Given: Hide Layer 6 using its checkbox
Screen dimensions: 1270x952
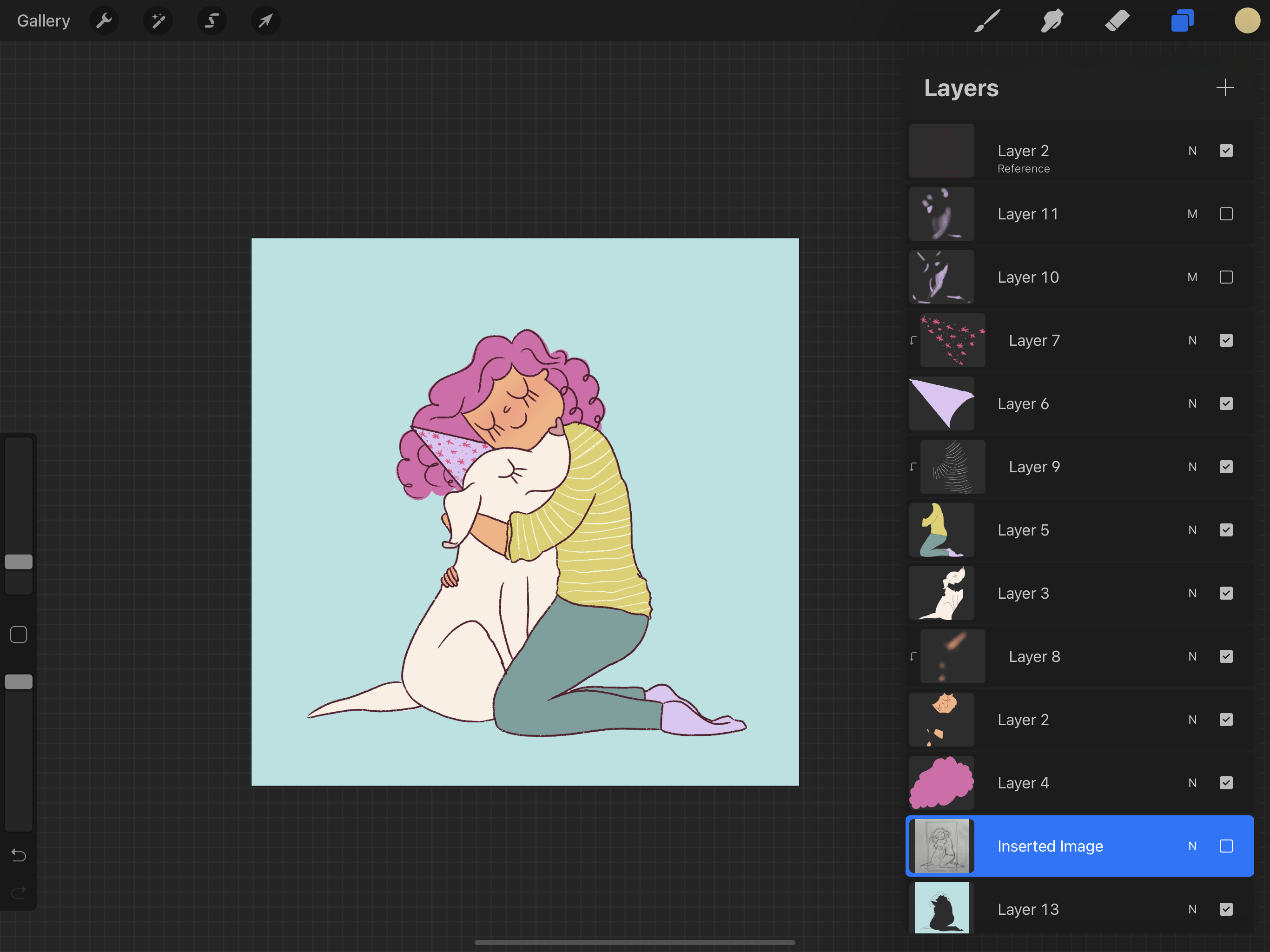Looking at the screenshot, I should click(x=1226, y=403).
